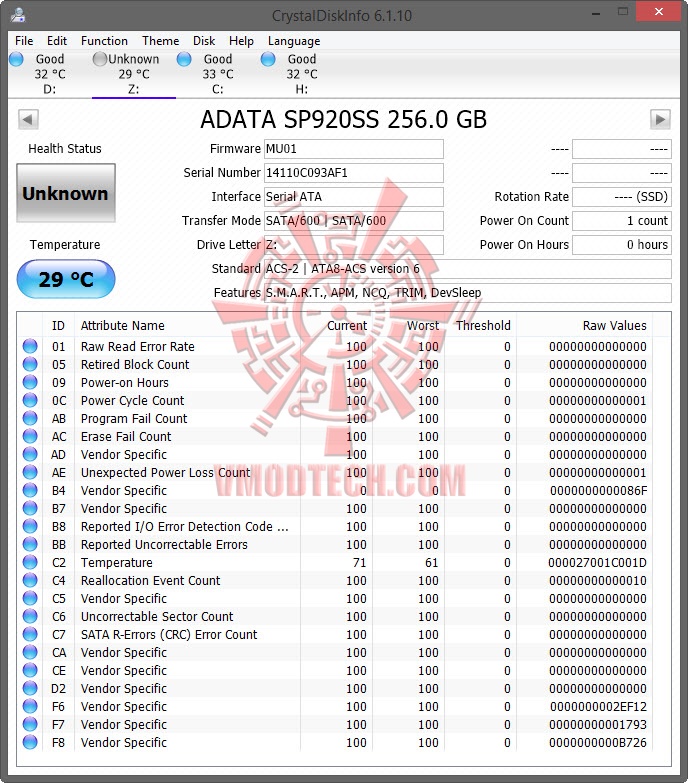Viewport: 688px width, 783px height.
Task: Click the Transfer Mode field
Action: click(x=353, y=221)
